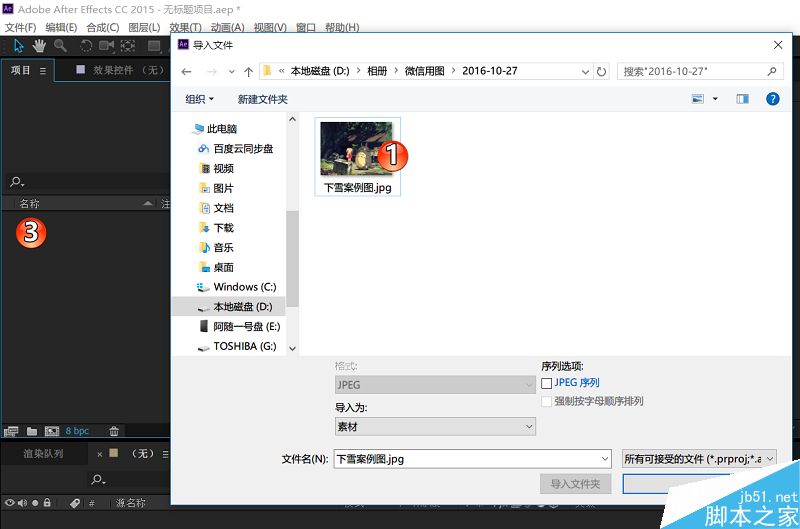Click the 导入文件夹 button
800x529 pixels.
pyautogui.click(x=576, y=484)
